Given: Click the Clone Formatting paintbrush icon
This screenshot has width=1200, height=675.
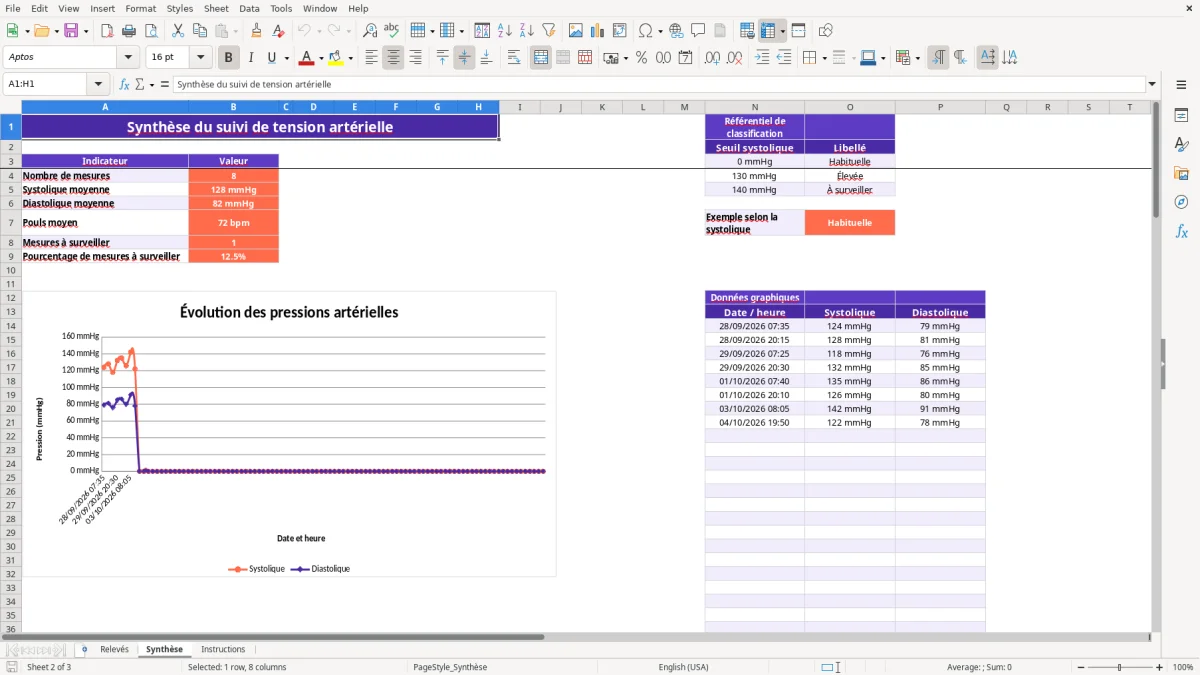Looking at the screenshot, I should tap(257, 31).
